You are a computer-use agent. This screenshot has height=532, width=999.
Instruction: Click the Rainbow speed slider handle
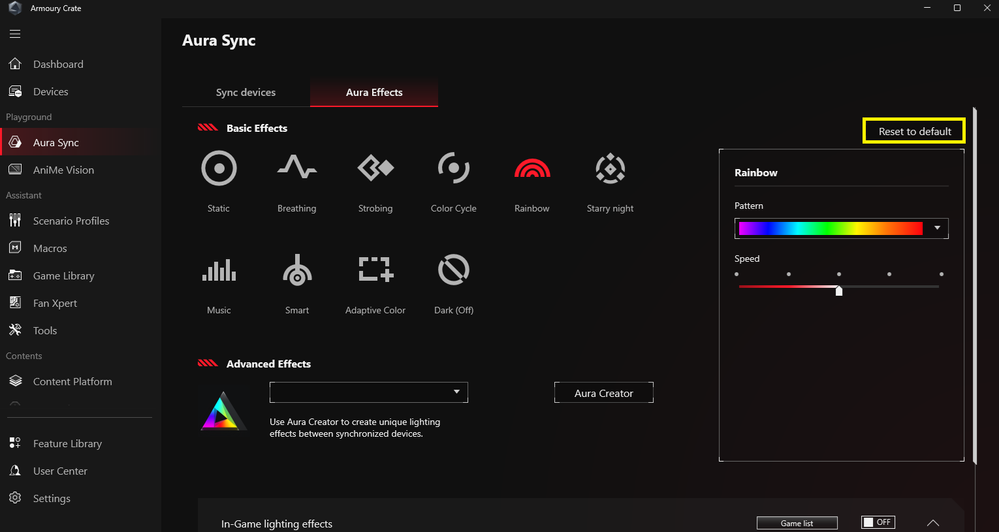pyautogui.click(x=839, y=291)
